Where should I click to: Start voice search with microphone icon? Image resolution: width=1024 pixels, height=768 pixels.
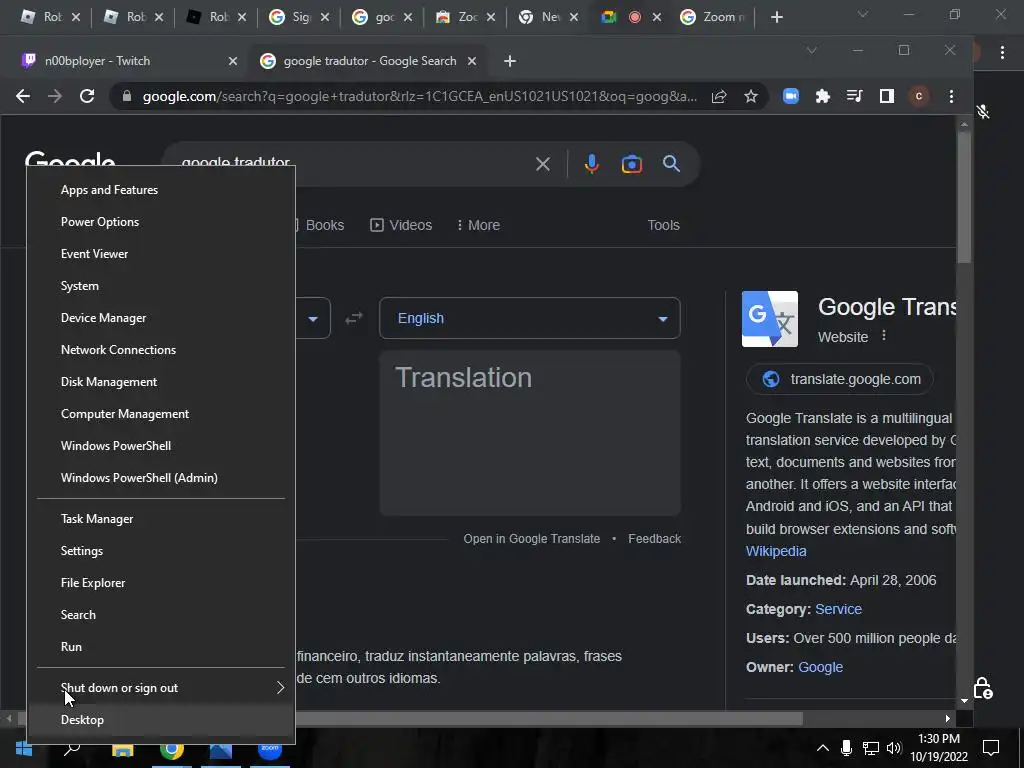[592, 164]
